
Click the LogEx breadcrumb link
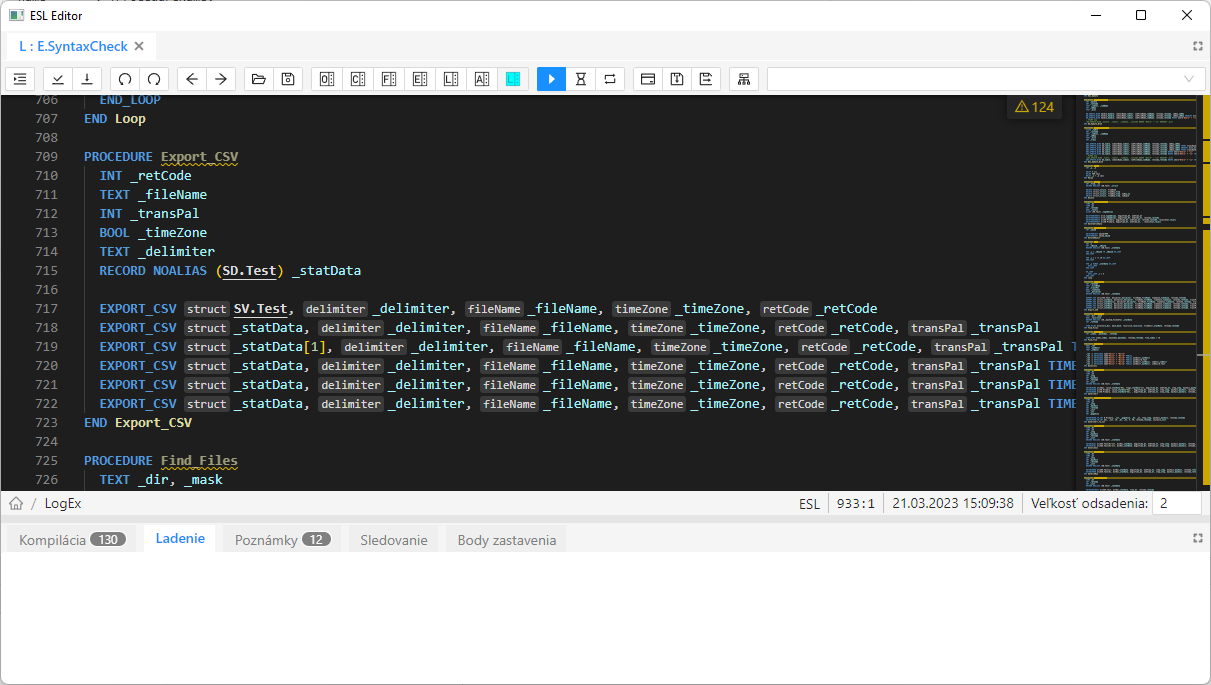pyautogui.click(x=63, y=503)
